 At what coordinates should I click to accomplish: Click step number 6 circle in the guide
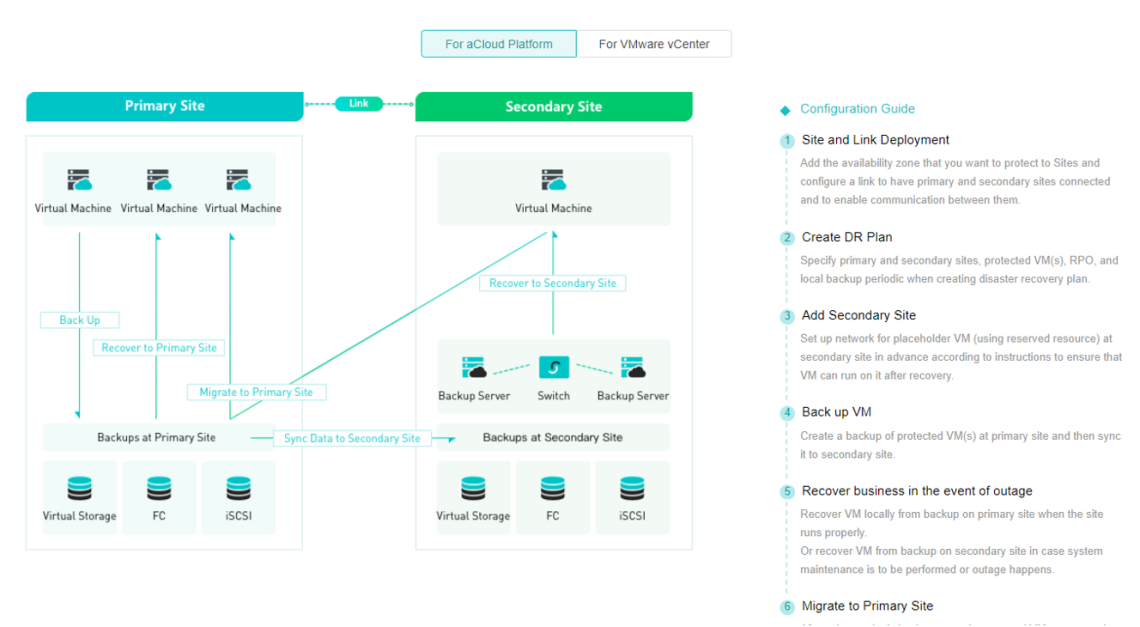pos(787,607)
